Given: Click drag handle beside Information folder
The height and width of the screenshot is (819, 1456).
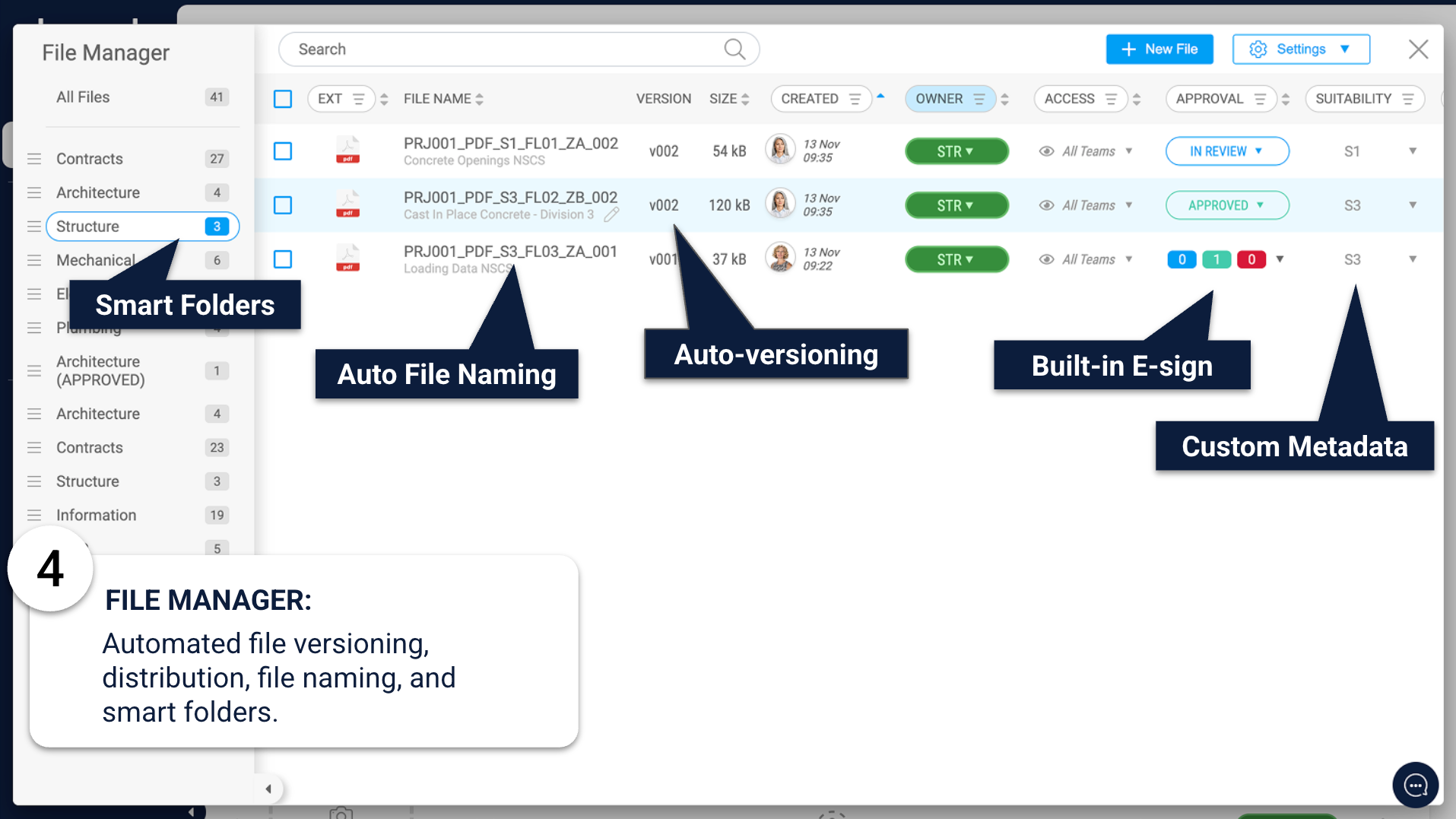Looking at the screenshot, I should coord(34,515).
